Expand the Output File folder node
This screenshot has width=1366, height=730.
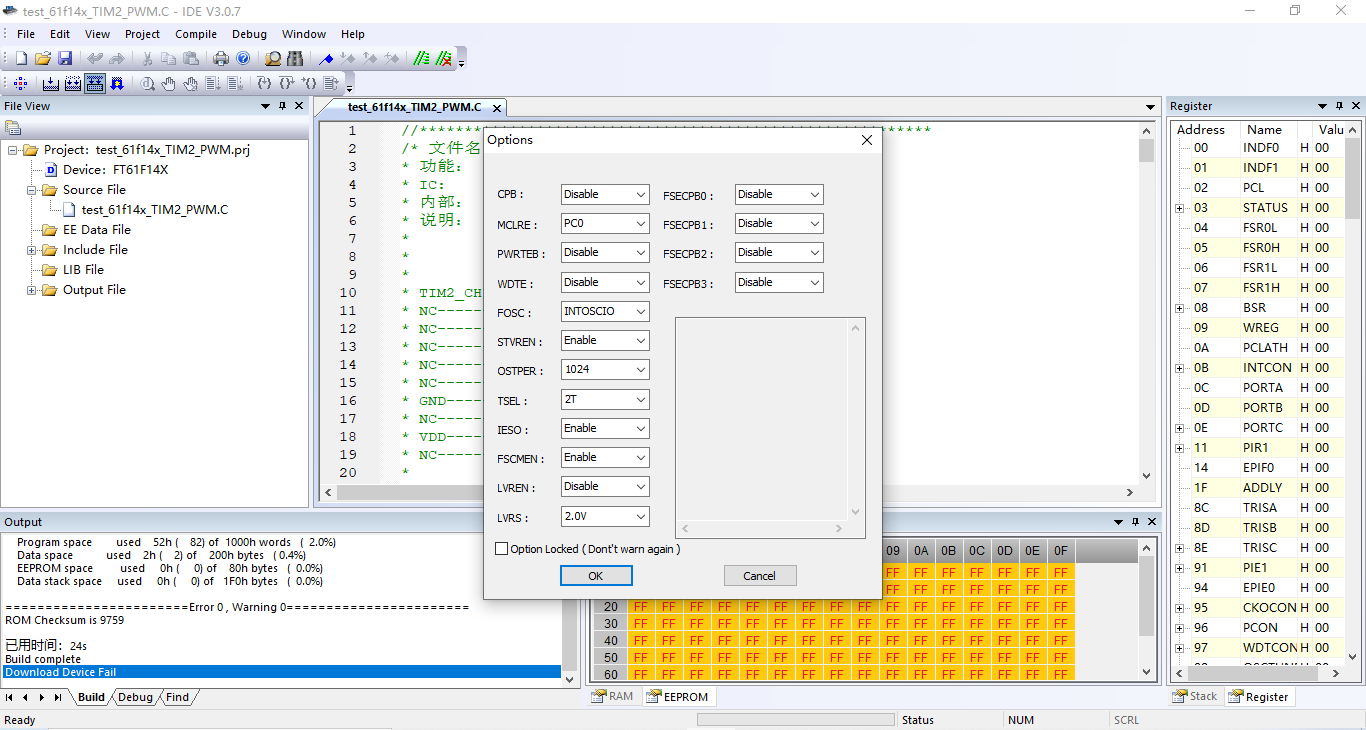(32, 290)
